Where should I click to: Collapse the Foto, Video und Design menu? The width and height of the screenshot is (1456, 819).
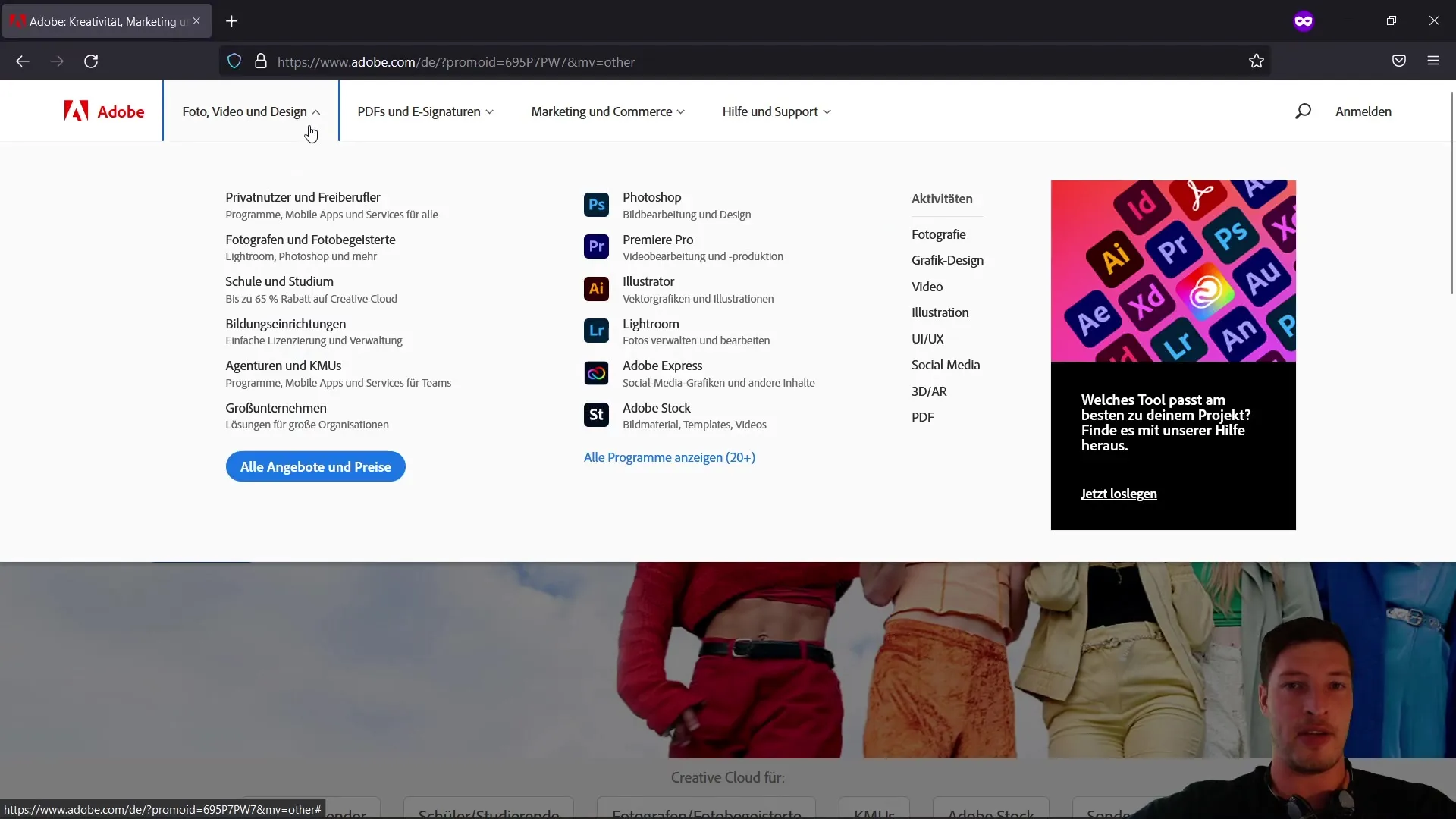(x=251, y=111)
